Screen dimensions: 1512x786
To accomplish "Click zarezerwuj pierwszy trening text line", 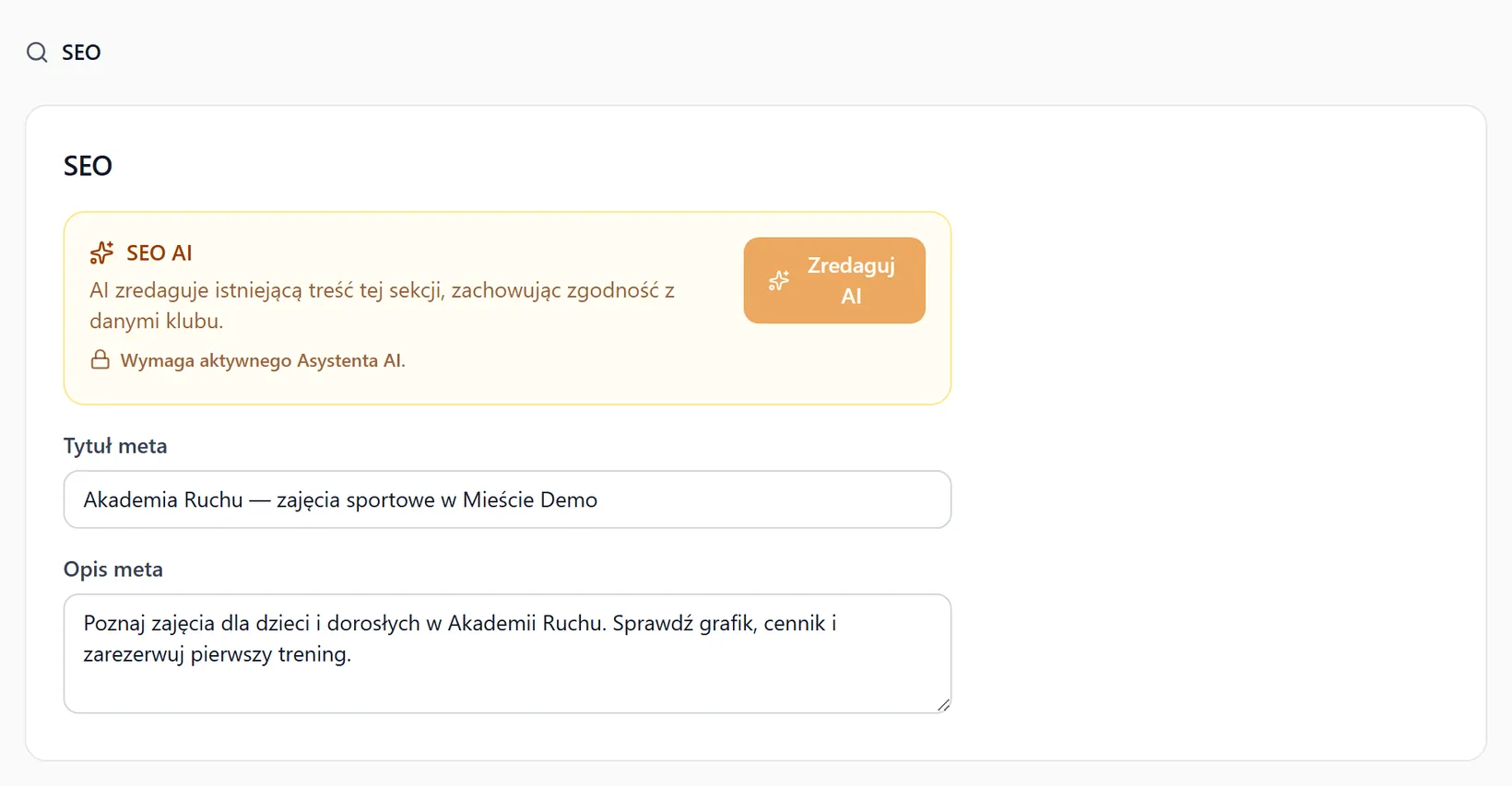I will point(218,654).
